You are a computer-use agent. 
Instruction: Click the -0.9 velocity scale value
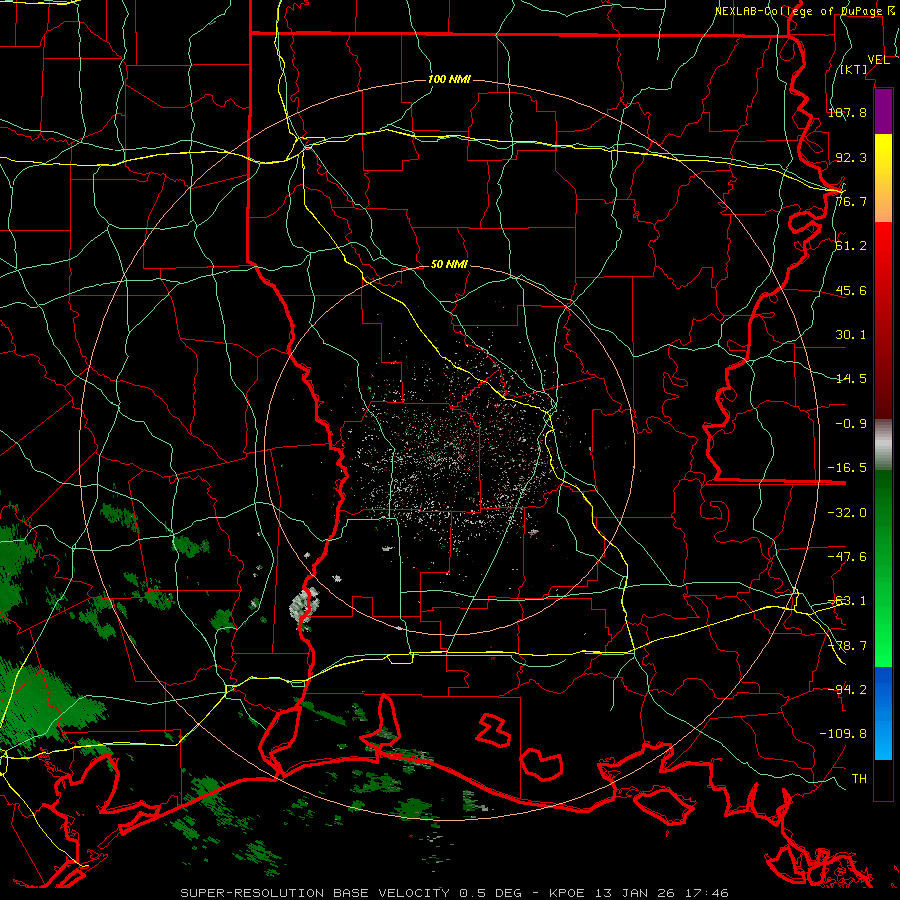(851, 424)
